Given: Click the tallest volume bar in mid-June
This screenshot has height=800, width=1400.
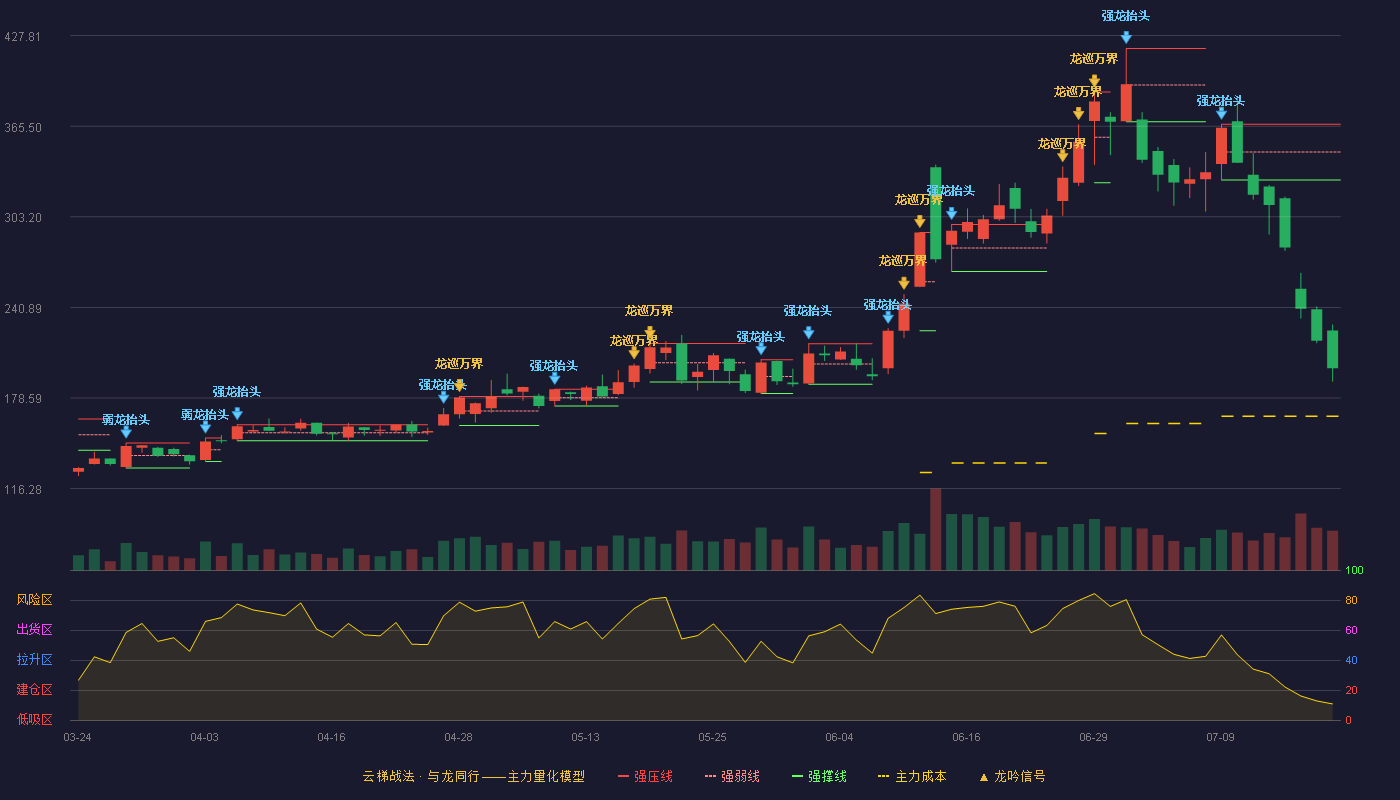Looking at the screenshot, I should pos(935,529).
